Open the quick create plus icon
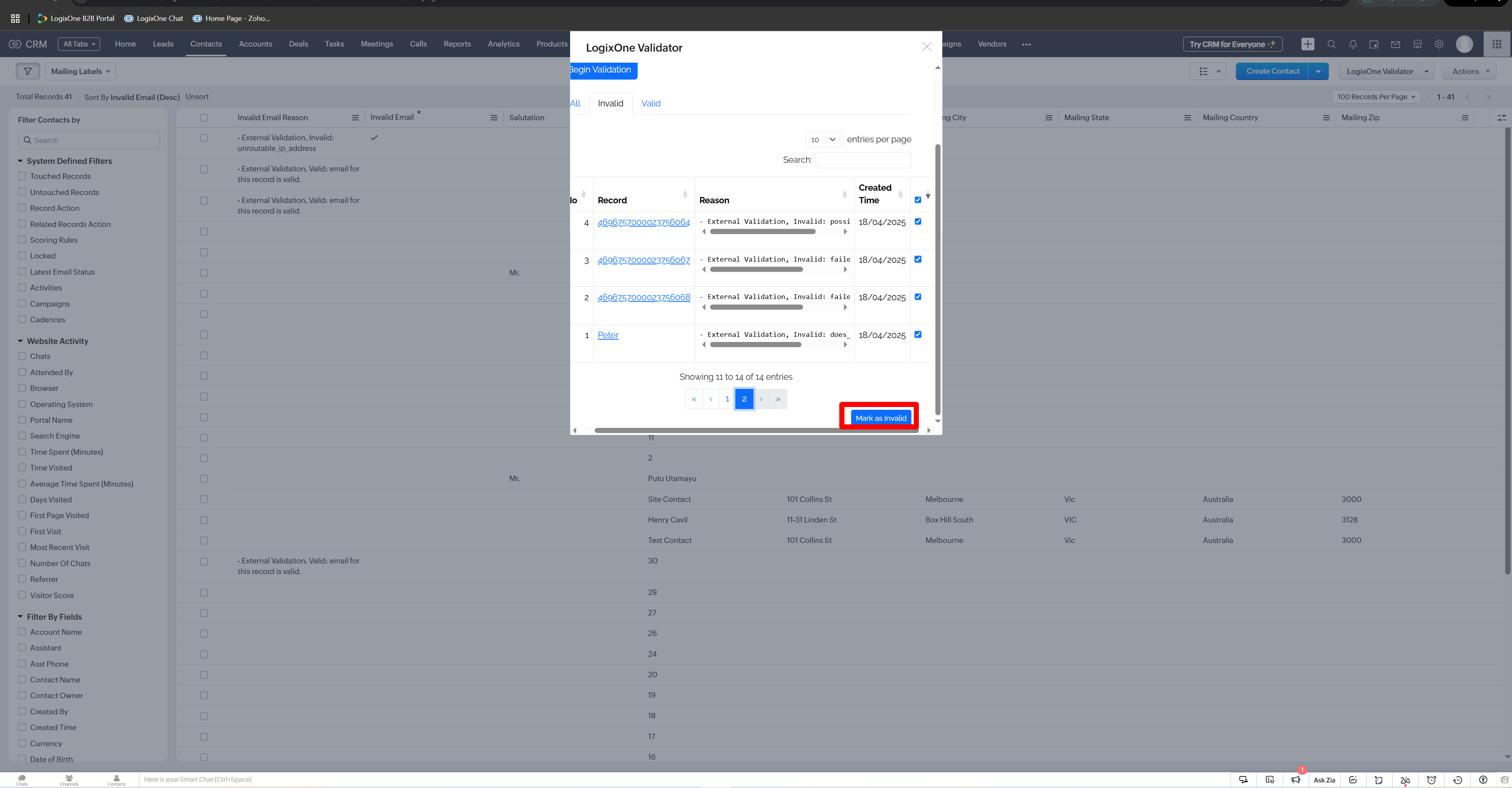The width and height of the screenshot is (1512, 788). pos(1307,44)
